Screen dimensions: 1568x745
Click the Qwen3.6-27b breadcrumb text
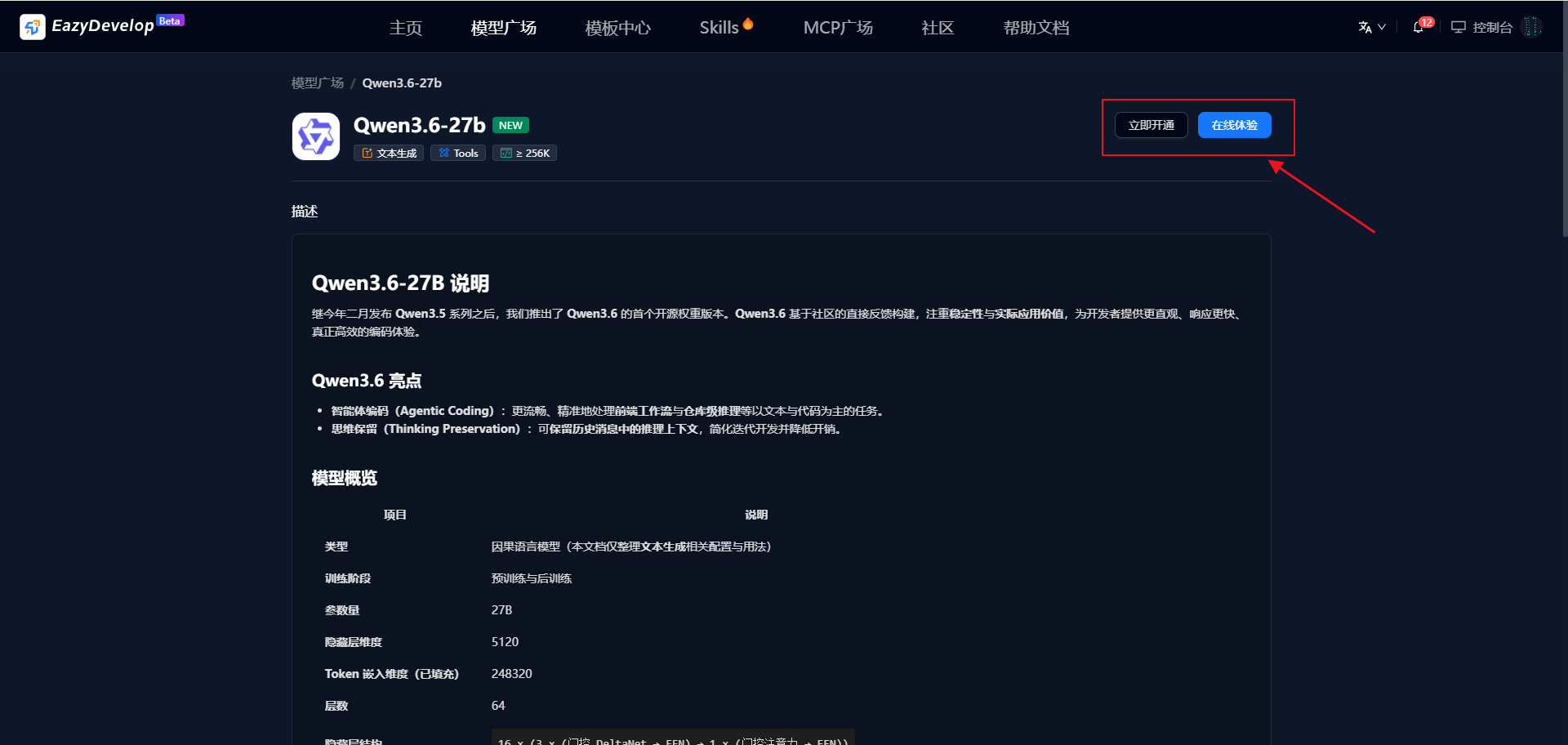[402, 83]
